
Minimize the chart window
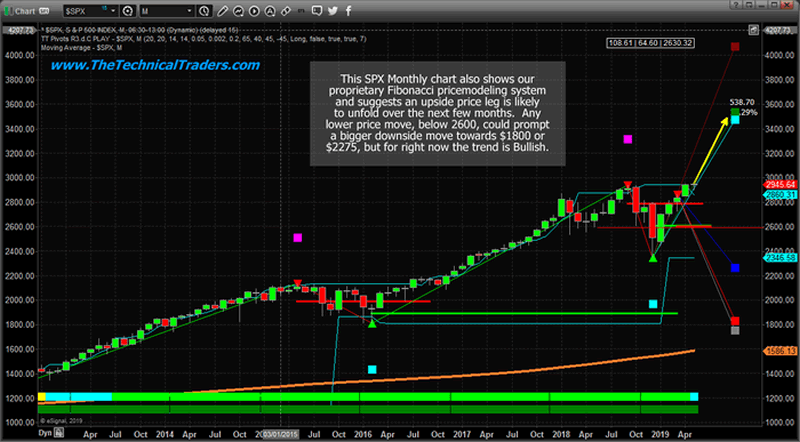click(x=761, y=5)
